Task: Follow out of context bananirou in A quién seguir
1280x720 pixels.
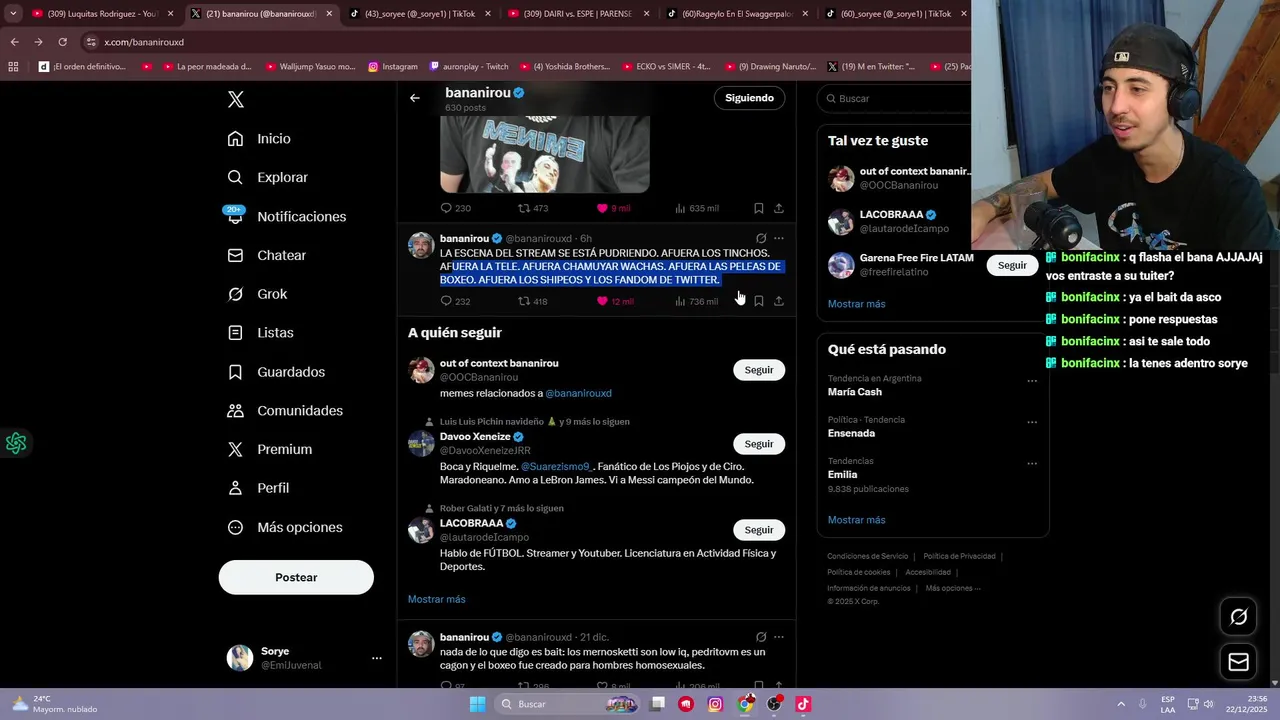Action: tap(759, 370)
